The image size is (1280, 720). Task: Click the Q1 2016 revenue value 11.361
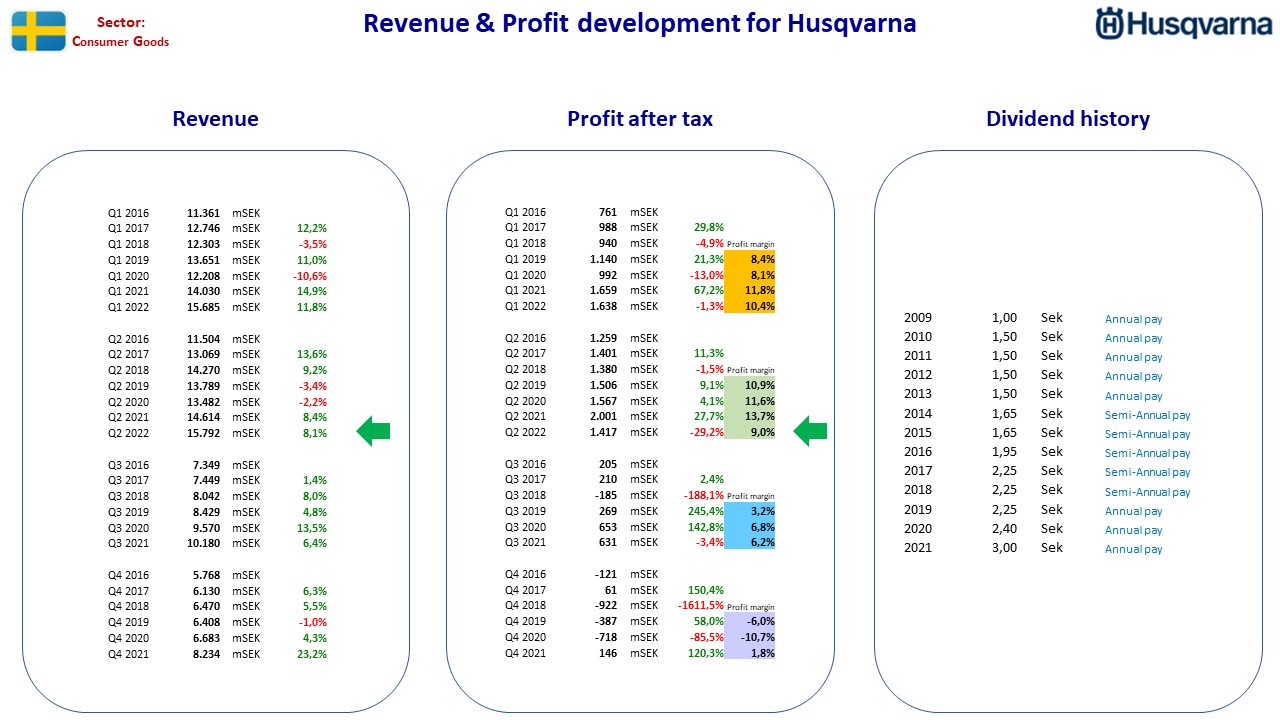203,213
